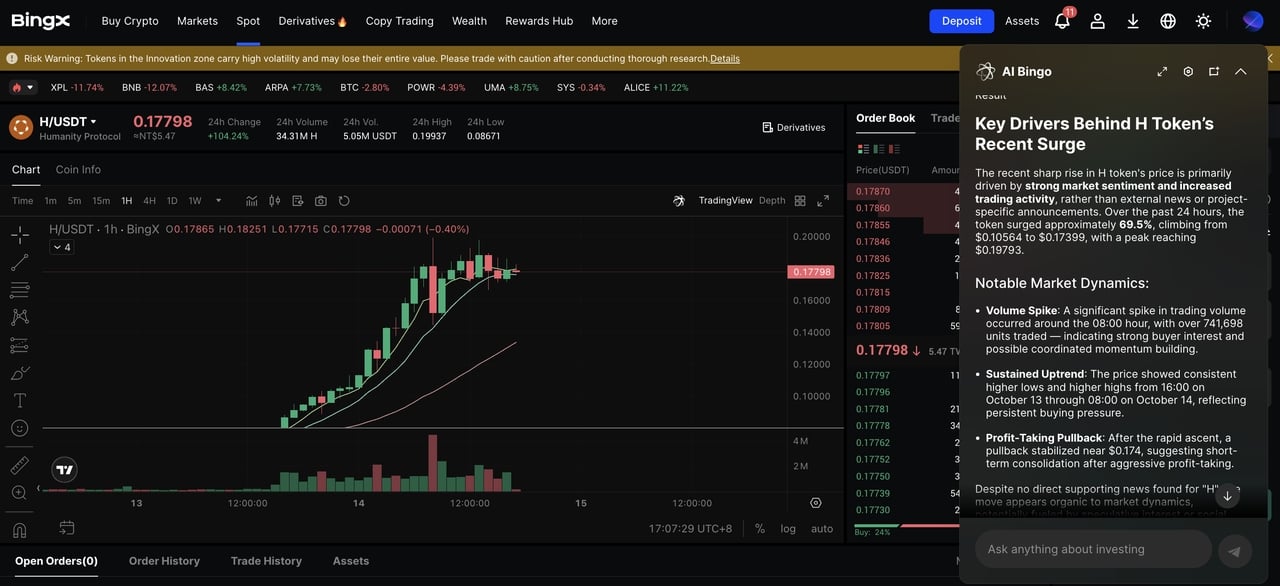Open the Order History tab
The width and height of the screenshot is (1280, 586).
[x=164, y=561]
